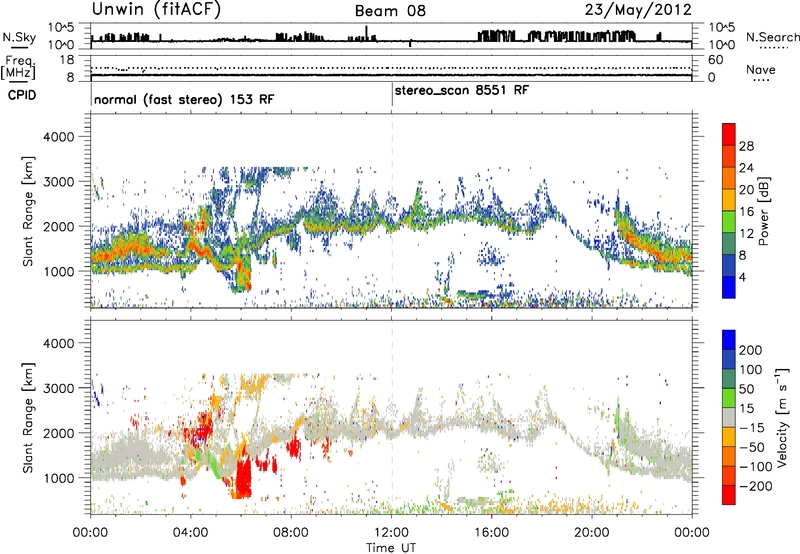This screenshot has height=554, width=800.
Task: Click the "-15" velocity colorbar value
Action: (752, 427)
